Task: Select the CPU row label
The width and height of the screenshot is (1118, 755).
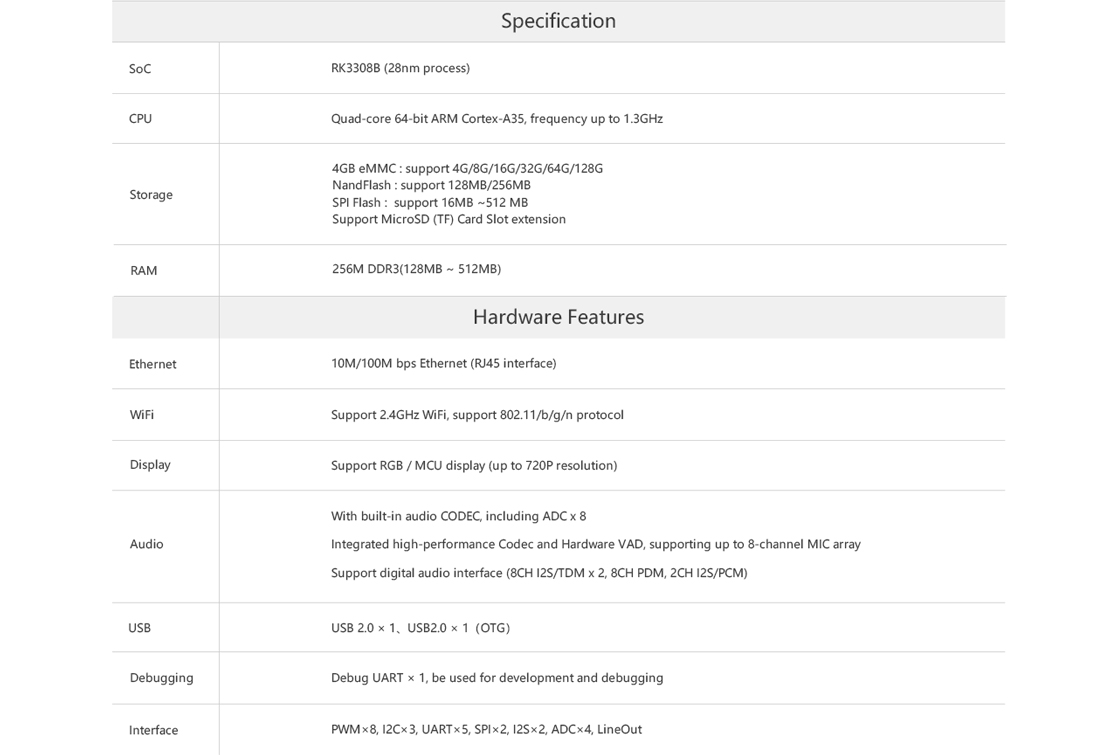Action: point(140,119)
